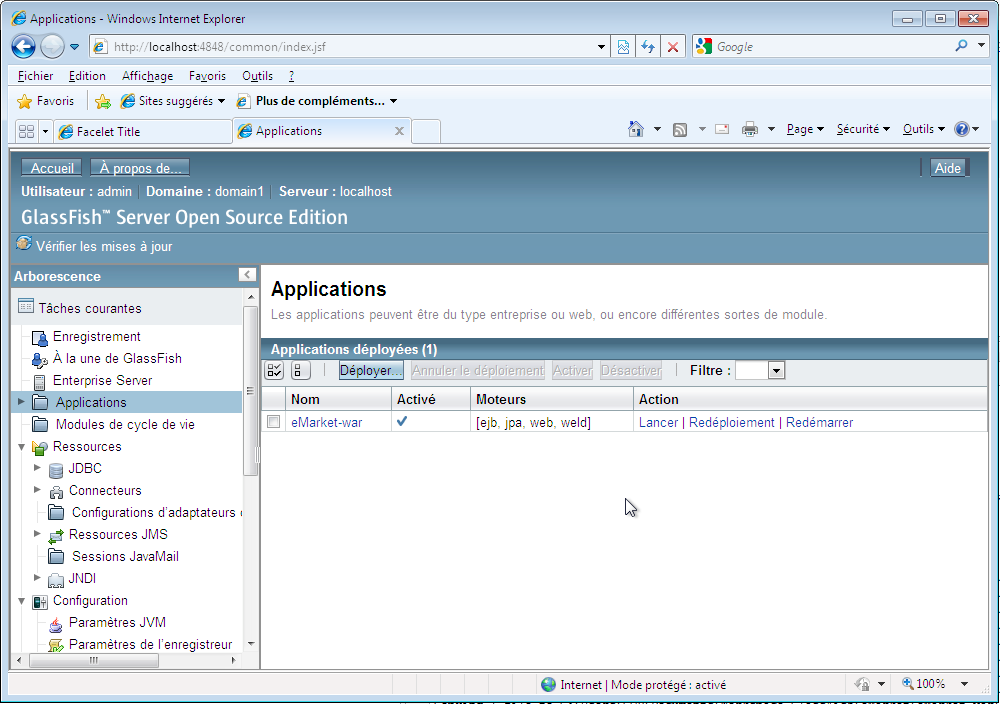Click the Lancer action link

pyautogui.click(x=658, y=422)
